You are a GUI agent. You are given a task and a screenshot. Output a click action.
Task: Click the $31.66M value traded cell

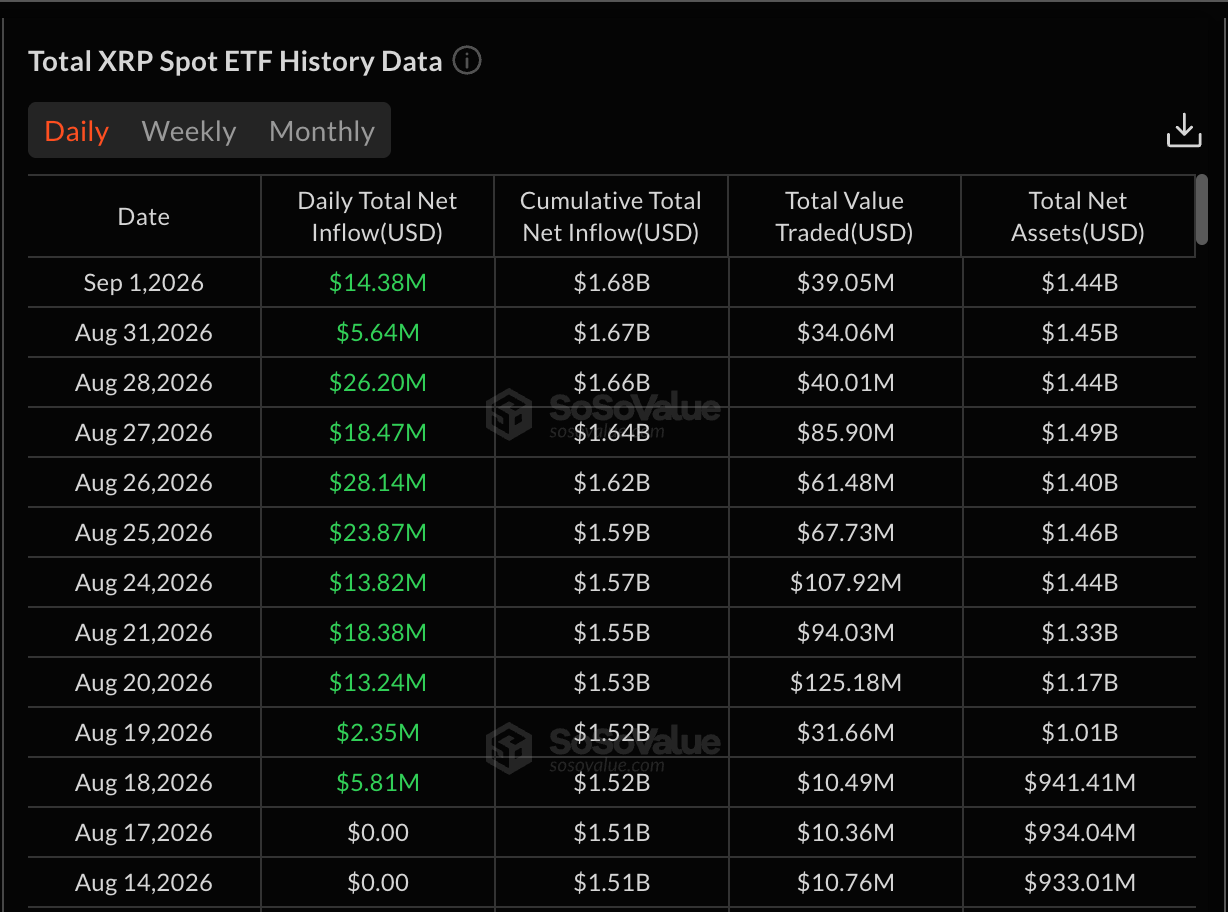tap(846, 733)
